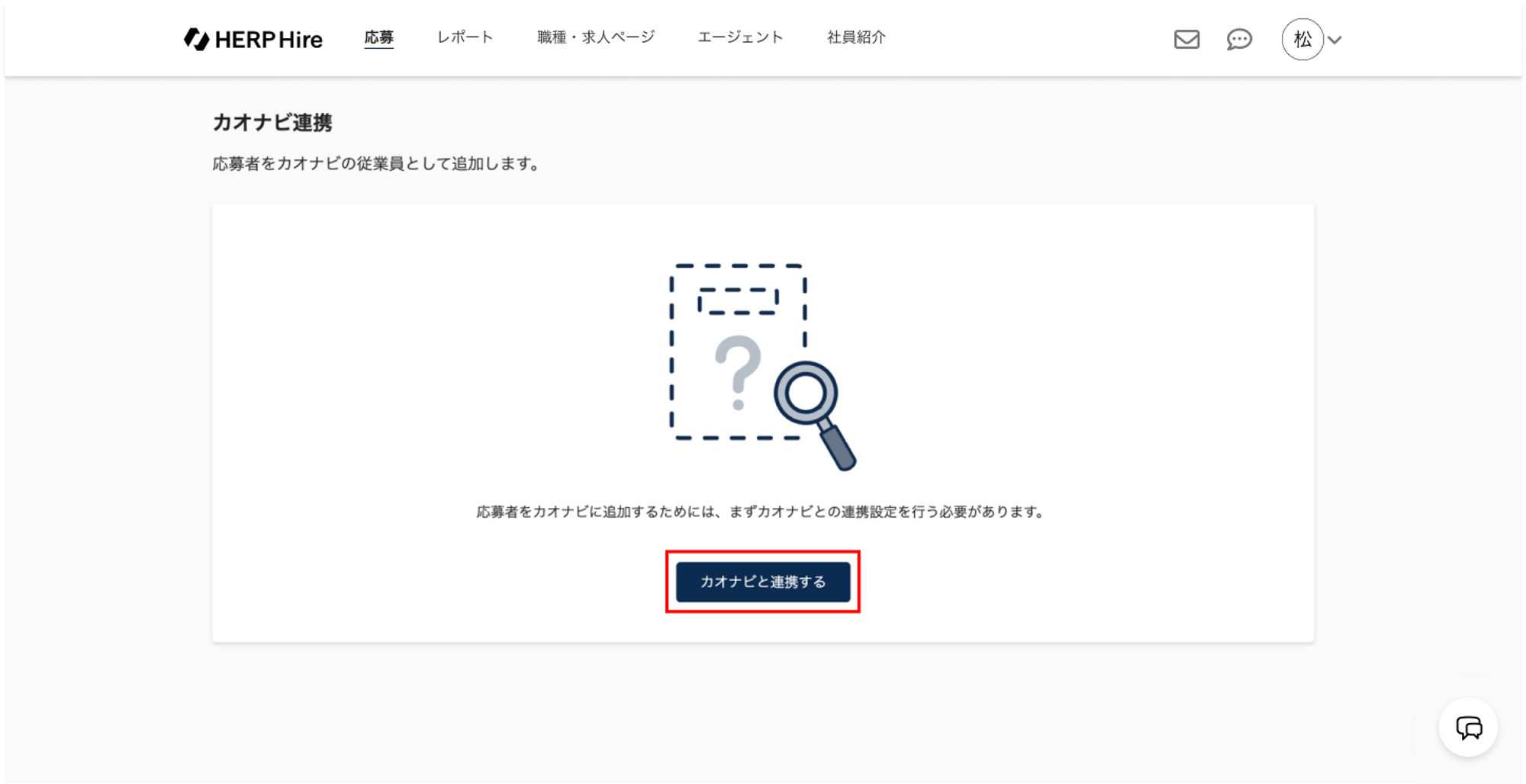Open the mail envelope icon
This screenshot has width=1526, height=784.
point(1186,39)
